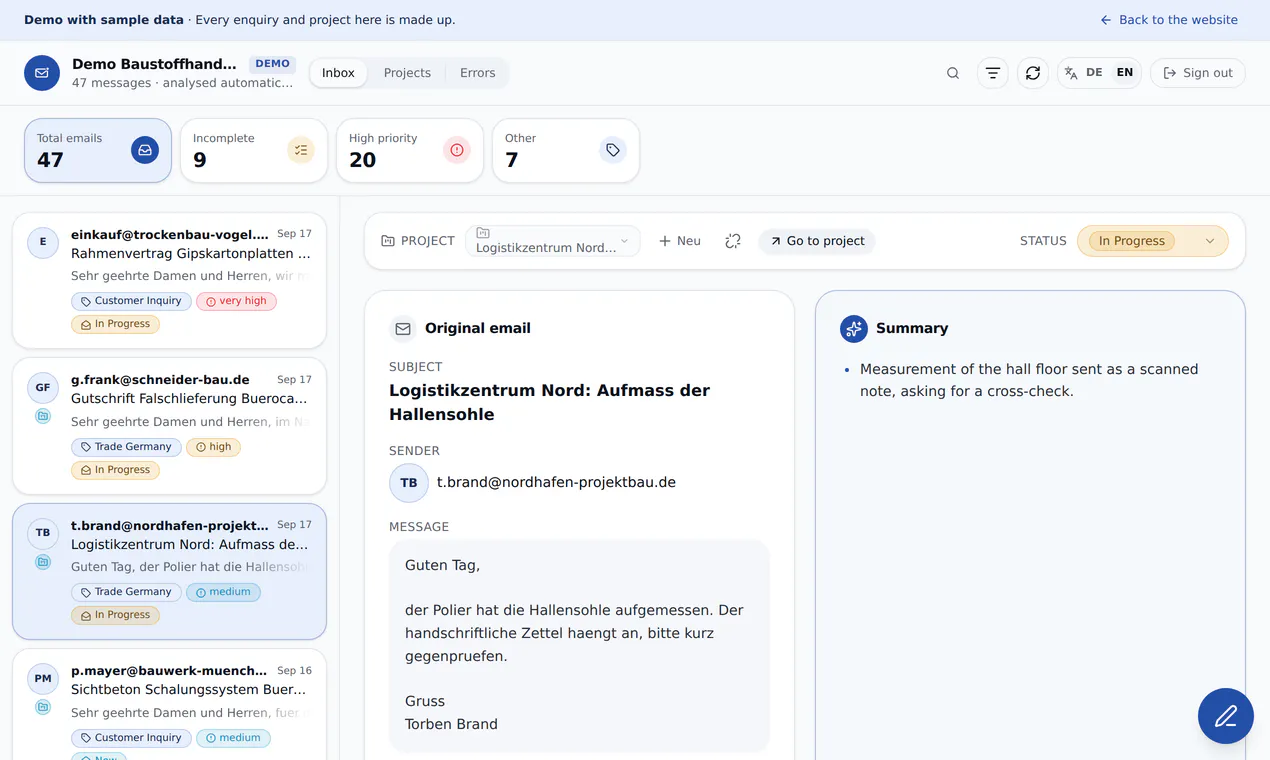This screenshot has width=1270, height=760.
Task: Click the blue mail logo icon
Action: [x=42, y=73]
